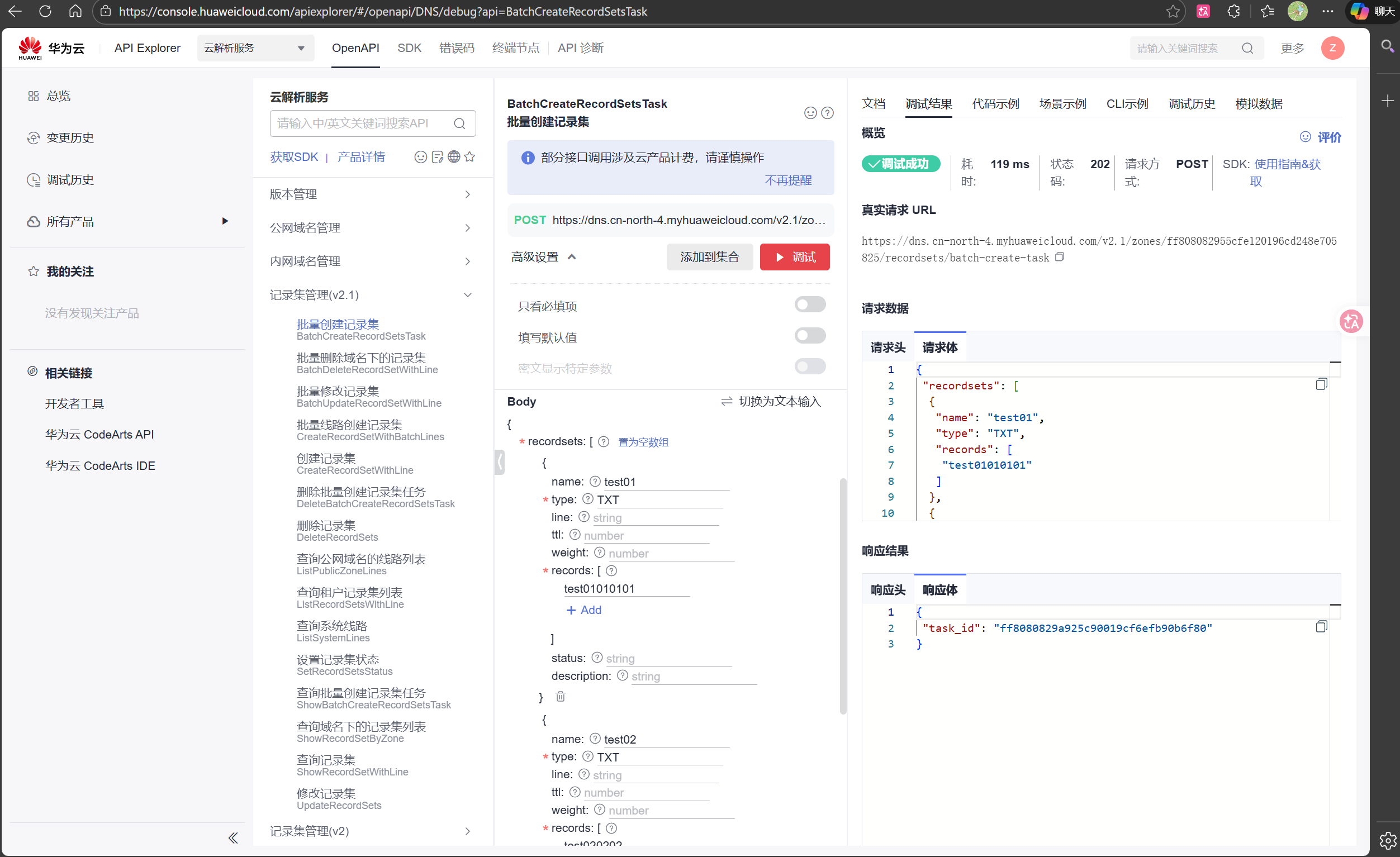
Task: Copy the request body JSON
Action: click(1321, 384)
